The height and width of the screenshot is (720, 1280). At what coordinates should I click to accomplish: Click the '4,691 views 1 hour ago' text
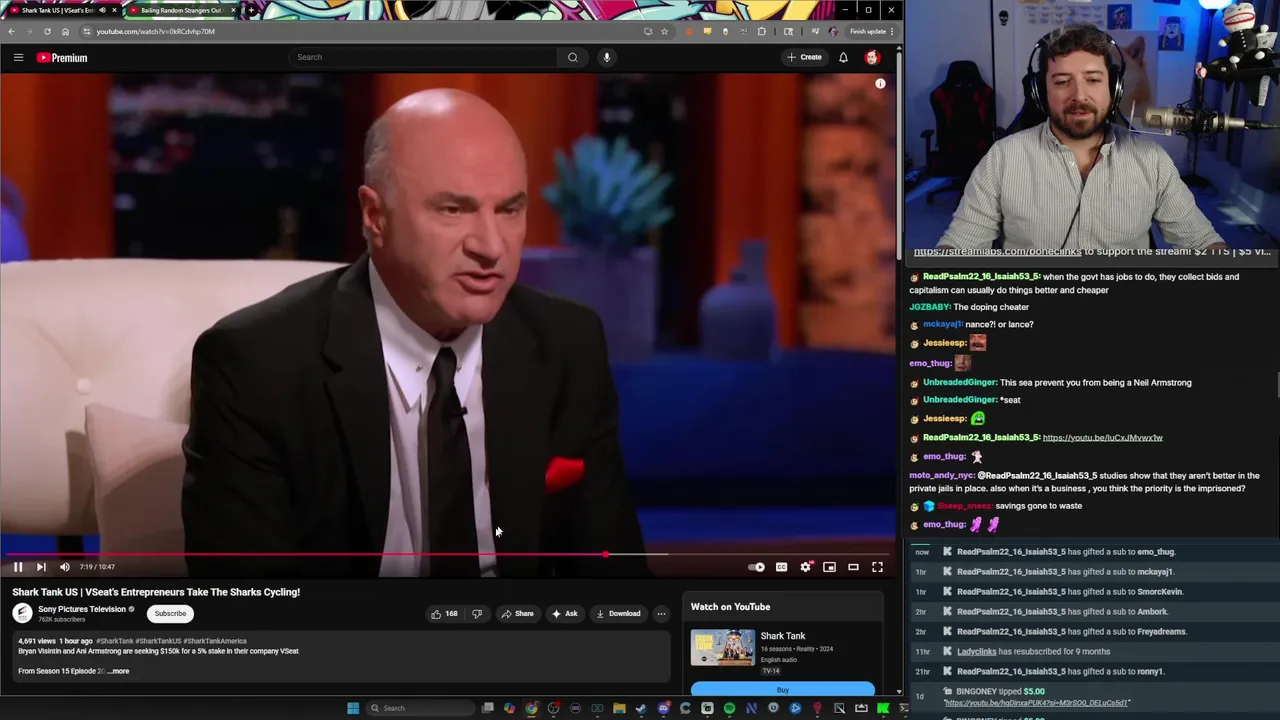tap(55, 641)
